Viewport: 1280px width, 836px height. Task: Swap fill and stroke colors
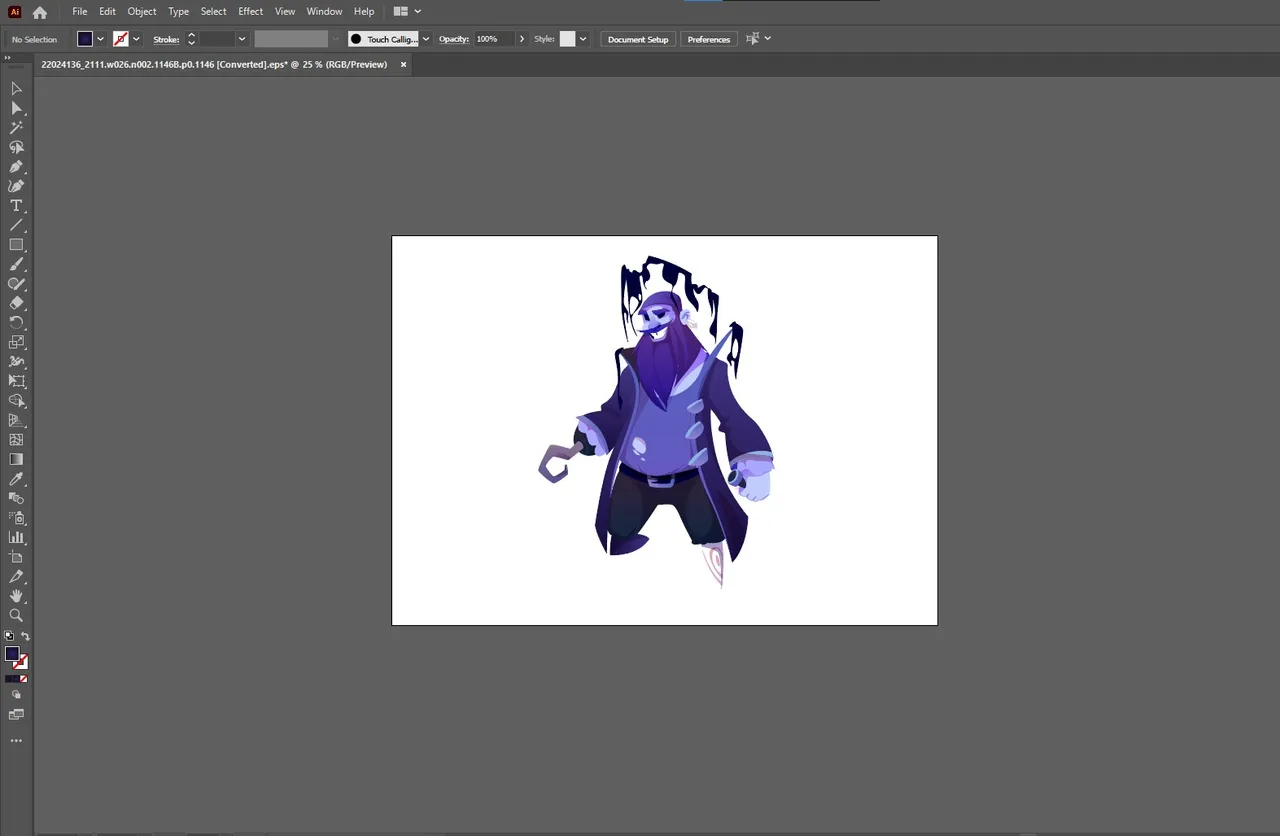(25, 636)
